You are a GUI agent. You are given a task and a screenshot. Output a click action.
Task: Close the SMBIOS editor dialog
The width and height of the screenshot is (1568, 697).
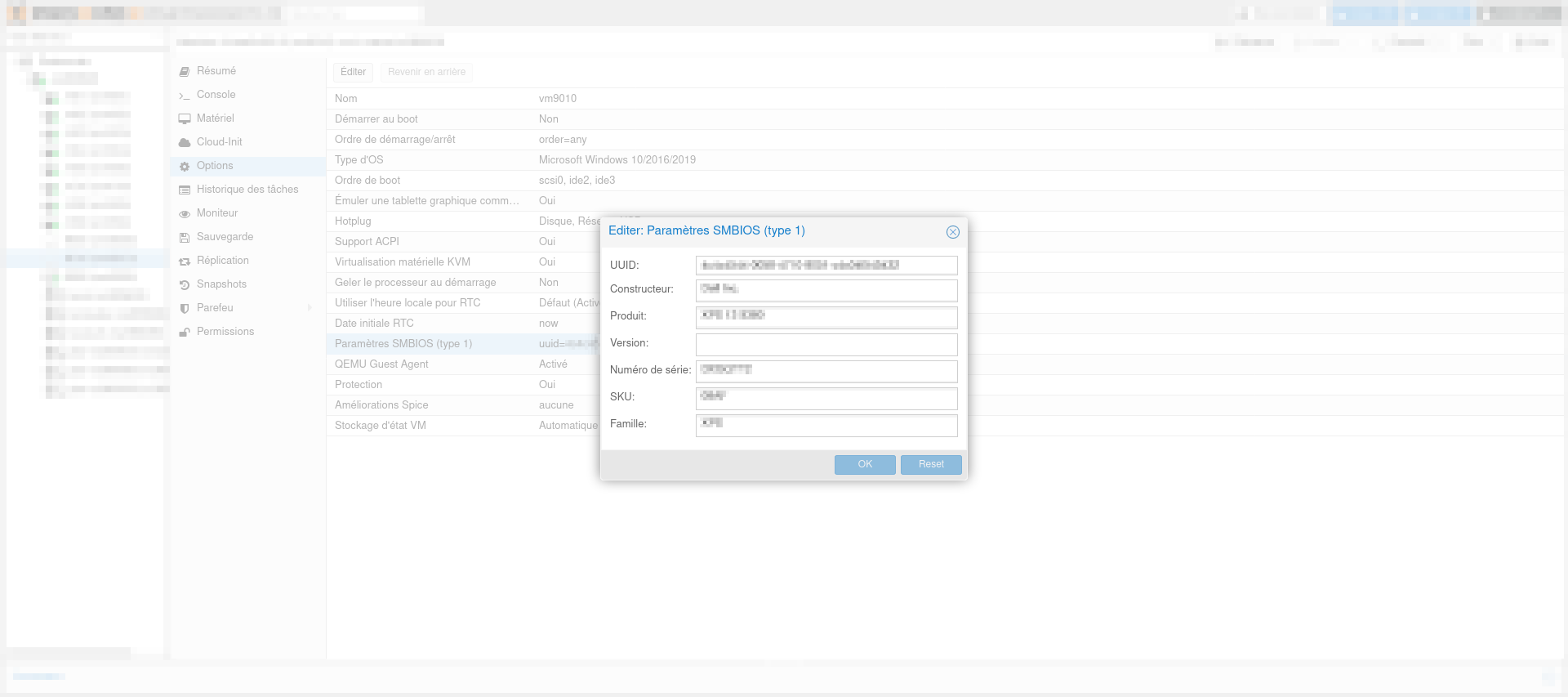pyautogui.click(x=952, y=232)
